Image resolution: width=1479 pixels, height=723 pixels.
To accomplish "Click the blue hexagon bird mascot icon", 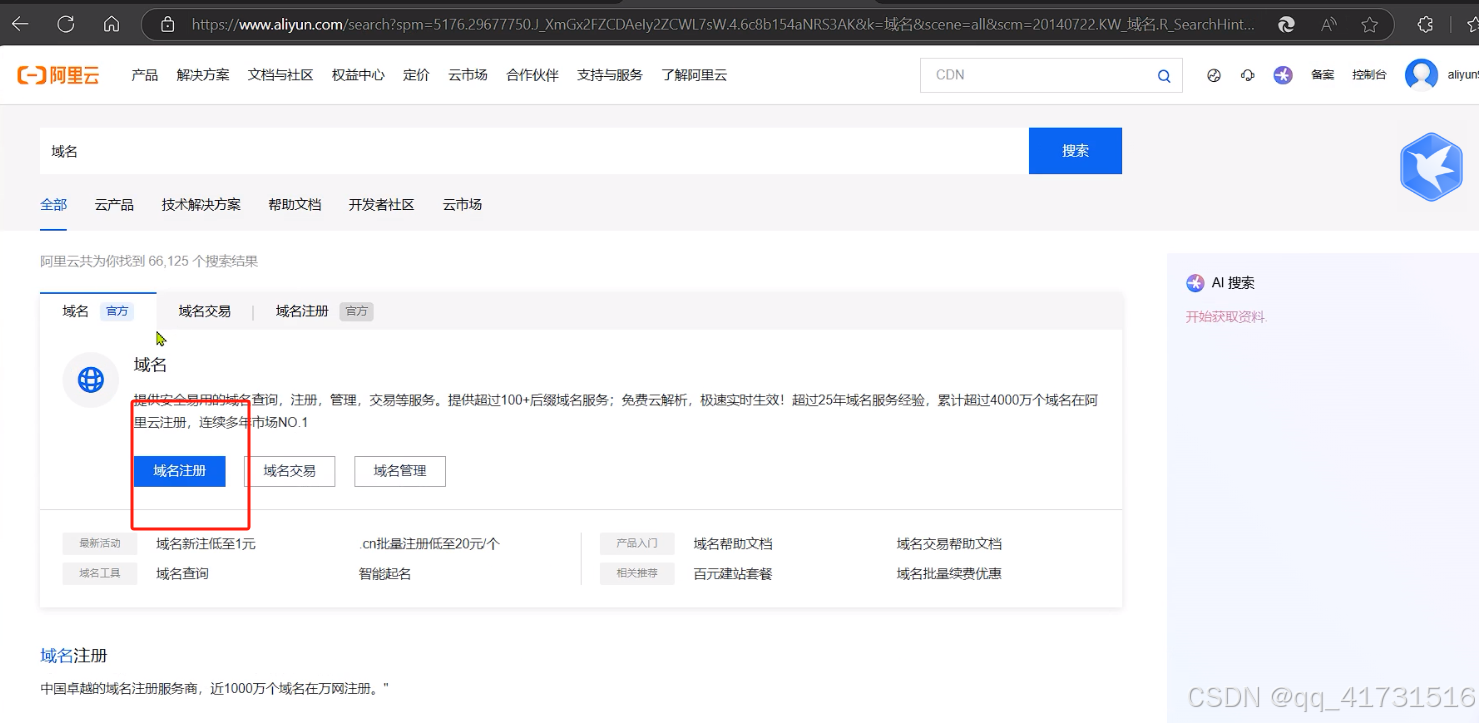I will (x=1431, y=167).
